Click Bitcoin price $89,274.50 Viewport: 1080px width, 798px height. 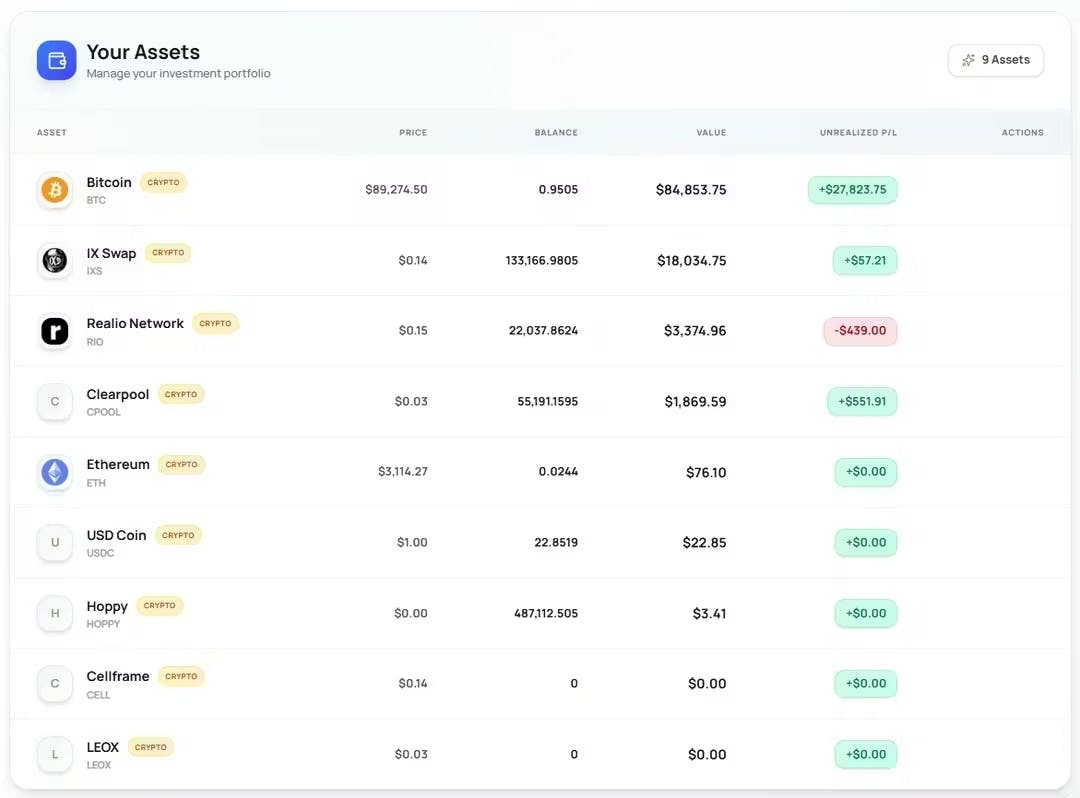396,189
